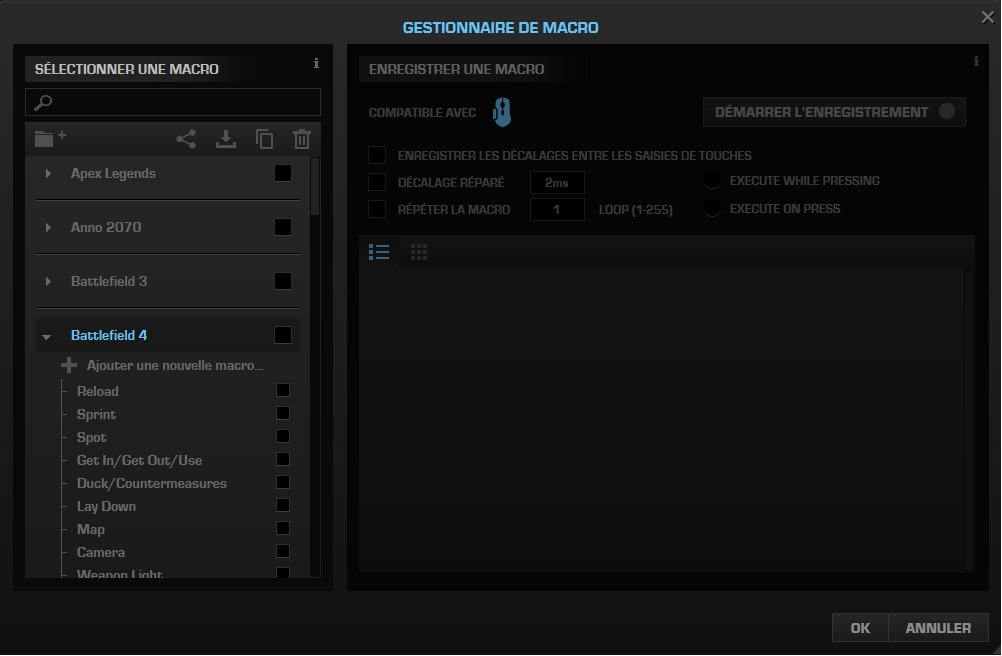Check the Répéter la macro checkbox
The height and width of the screenshot is (656, 1002).
[377, 209]
